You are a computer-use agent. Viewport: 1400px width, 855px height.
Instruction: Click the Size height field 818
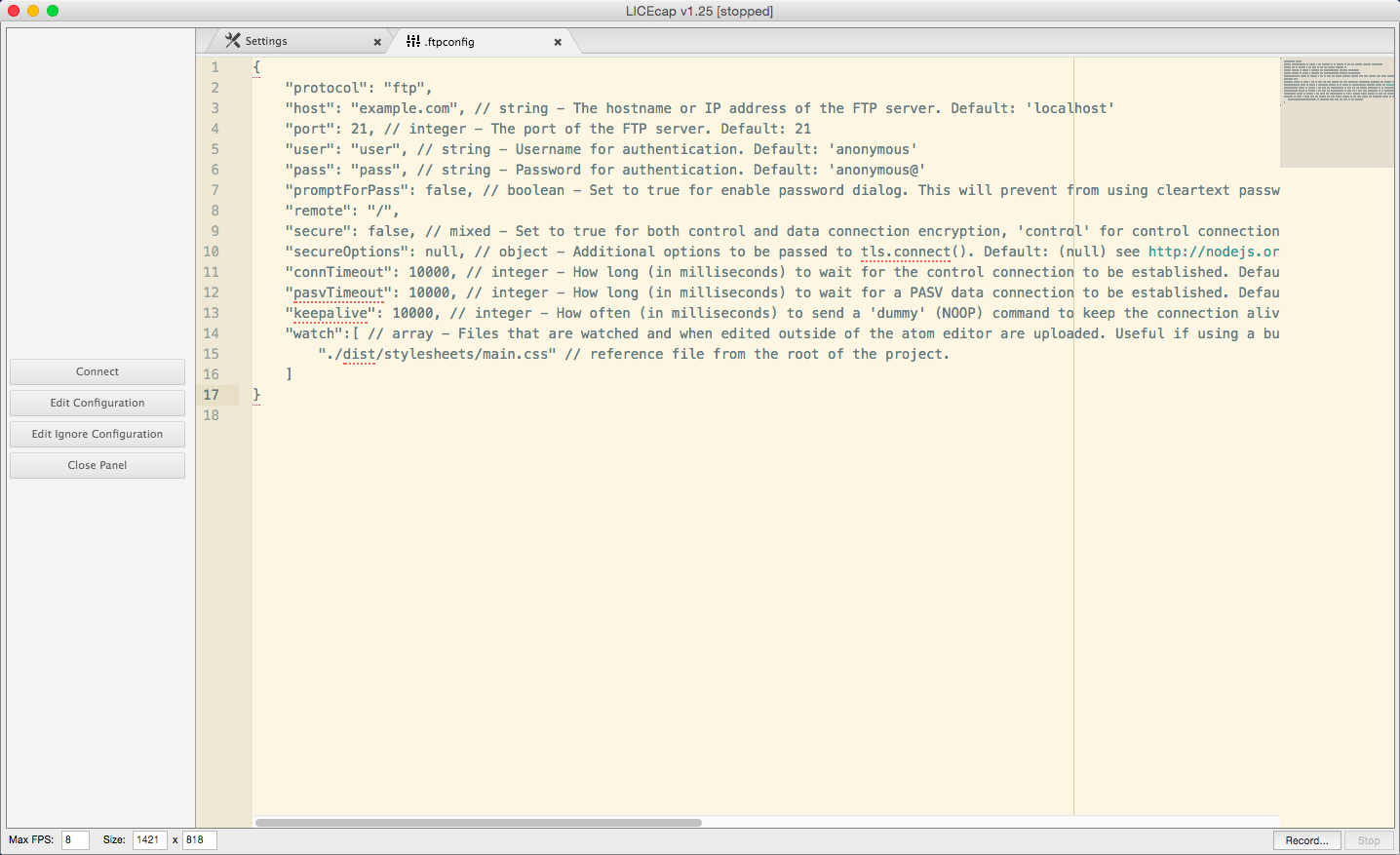(x=199, y=839)
